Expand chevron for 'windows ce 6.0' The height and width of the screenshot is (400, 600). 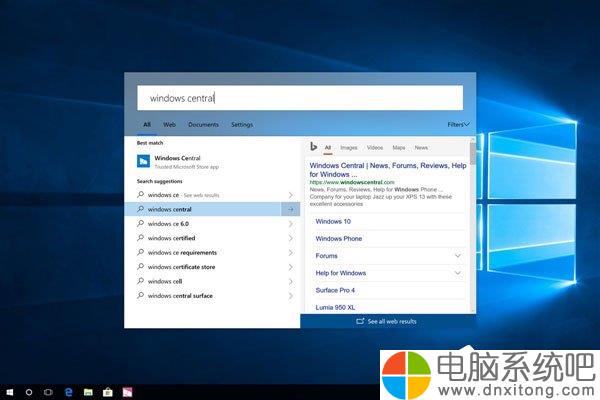tap(290, 224)
